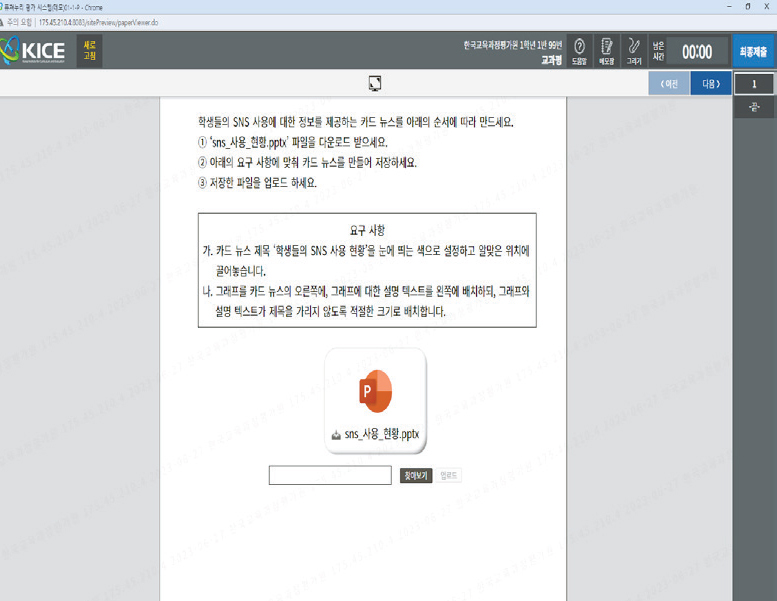Image resolution: width=777 pixels, height=601 pixels.
Task: Click the 찾아보기 browse button
Action: point(416,476)
